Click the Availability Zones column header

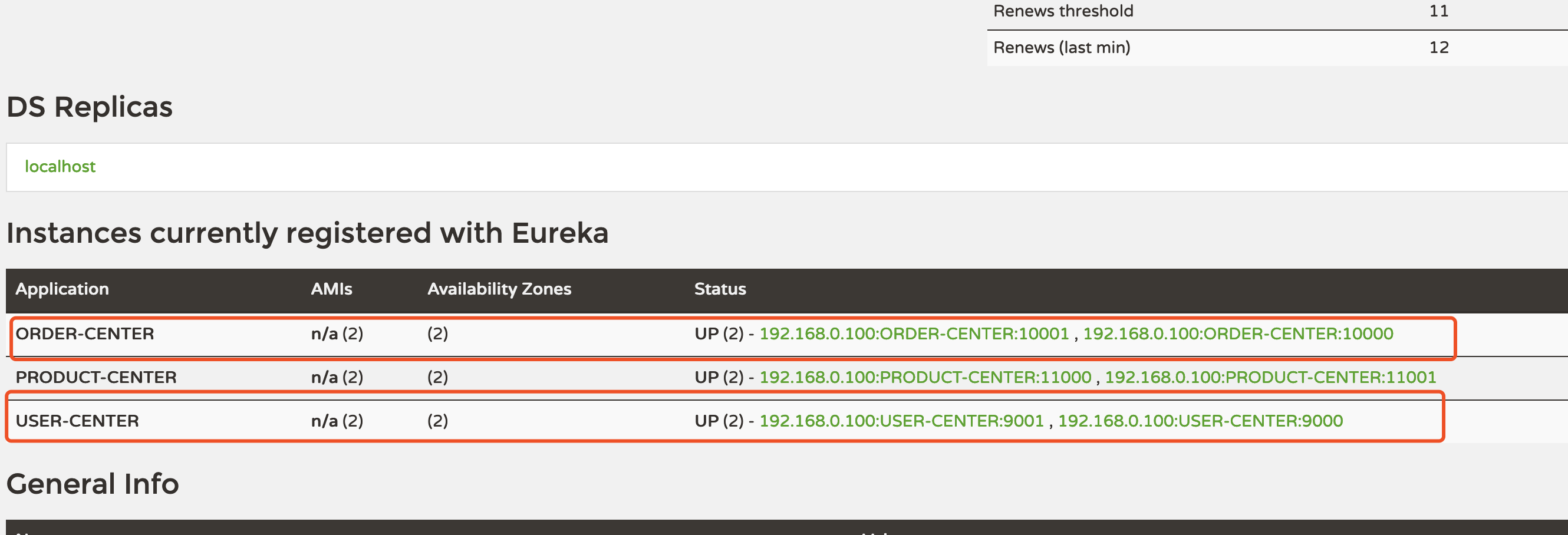[x=499, y=289]
